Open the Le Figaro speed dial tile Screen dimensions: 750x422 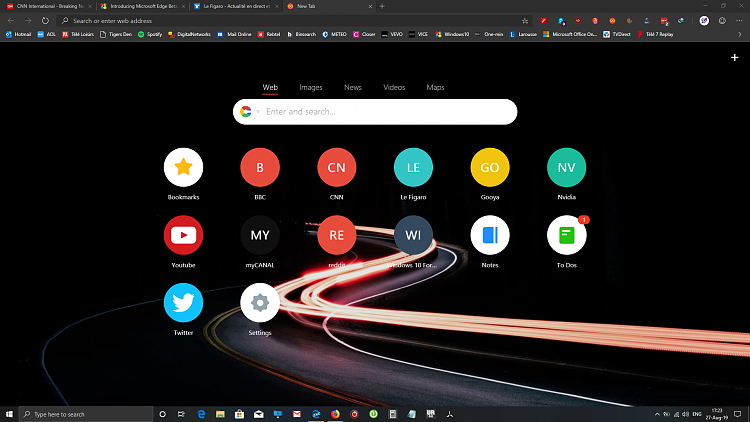(x=413, y=167)
